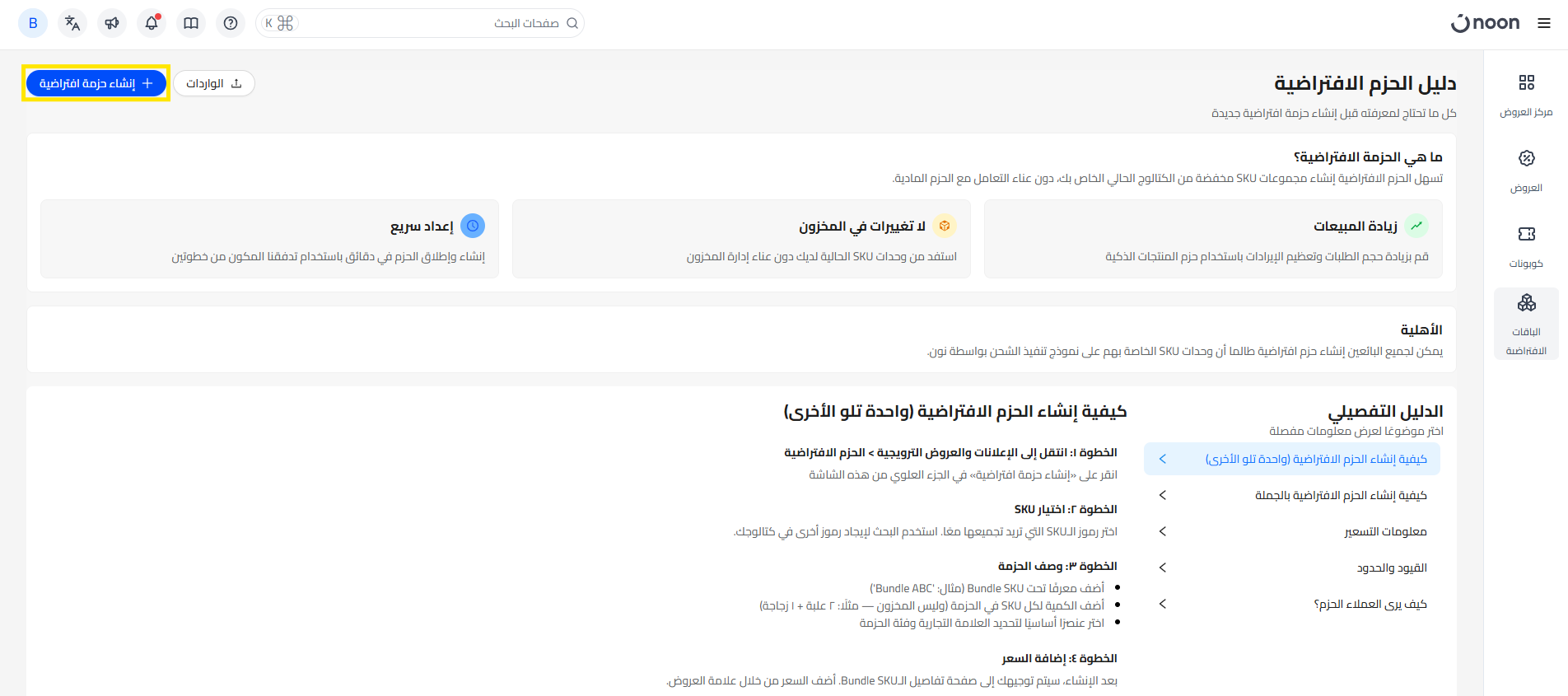Toggle the hamburger navigation menu
1568x696 pixels.
point(1544,23)
